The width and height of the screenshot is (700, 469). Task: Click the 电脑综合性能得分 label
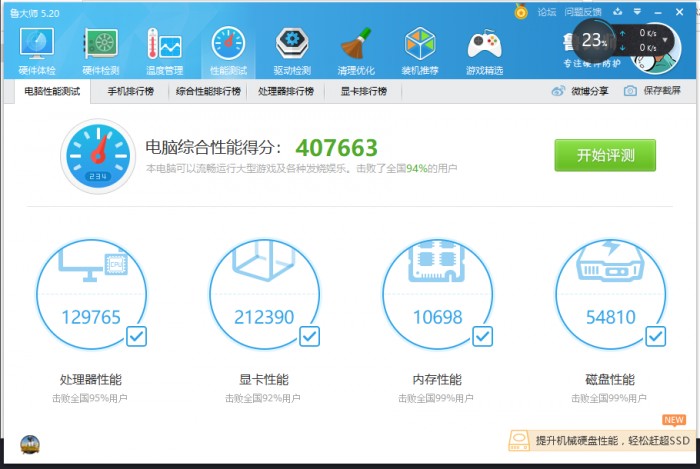(x=213, y=147)
